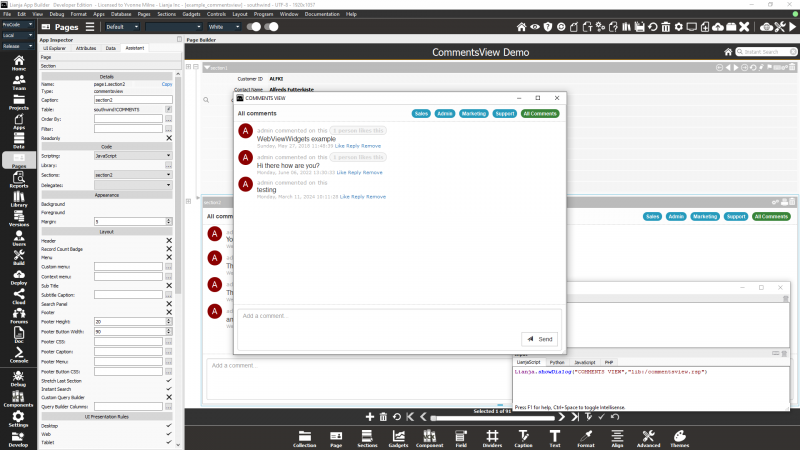Toggle the second switch in the top toolbar
Image resolution: width=800 pixels, height=450 pixels.
[x=271, y=27]
